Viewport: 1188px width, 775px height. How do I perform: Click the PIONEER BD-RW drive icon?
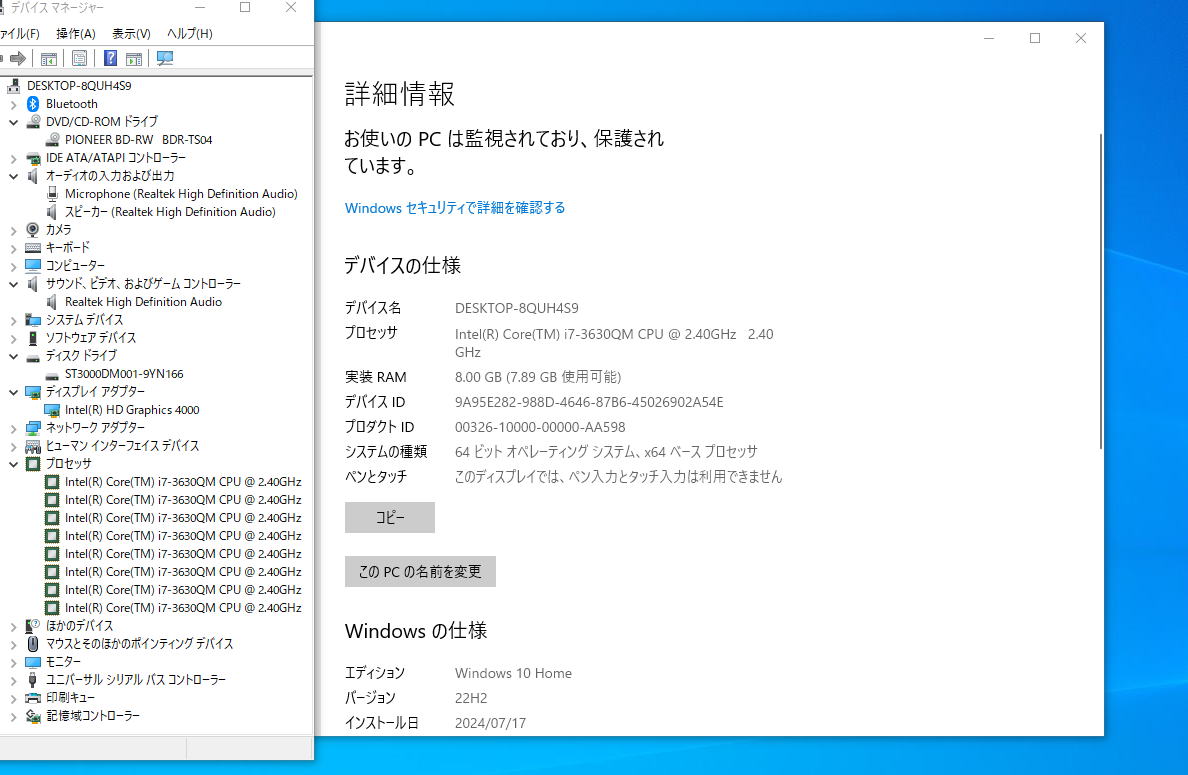52,139
